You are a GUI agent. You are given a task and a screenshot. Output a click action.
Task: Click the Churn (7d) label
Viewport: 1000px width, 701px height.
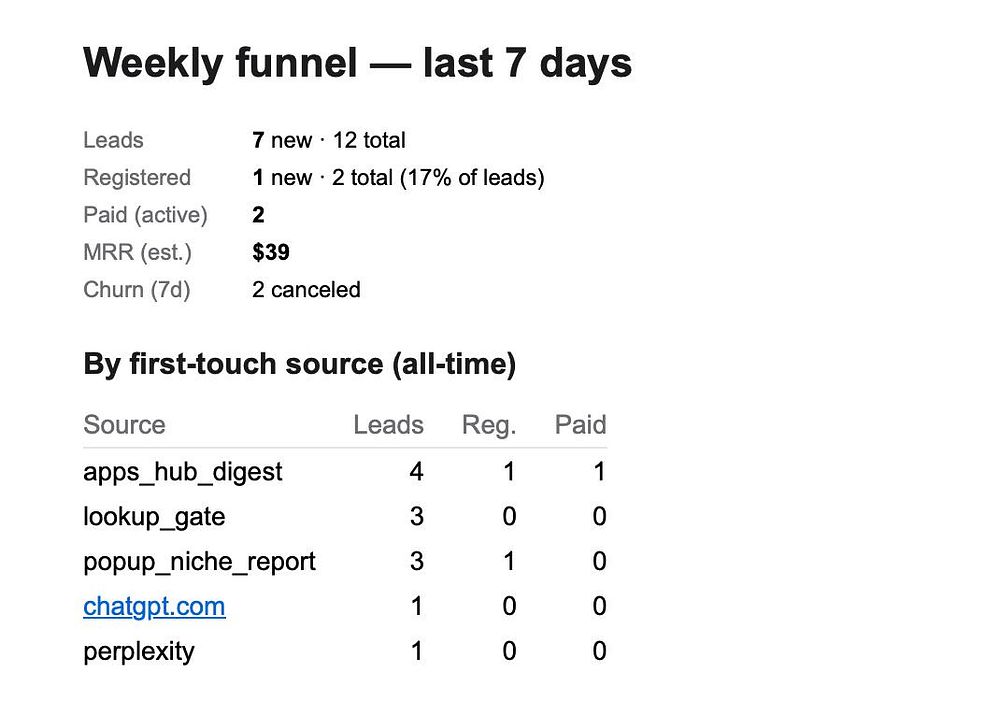(x=136, y=290)
